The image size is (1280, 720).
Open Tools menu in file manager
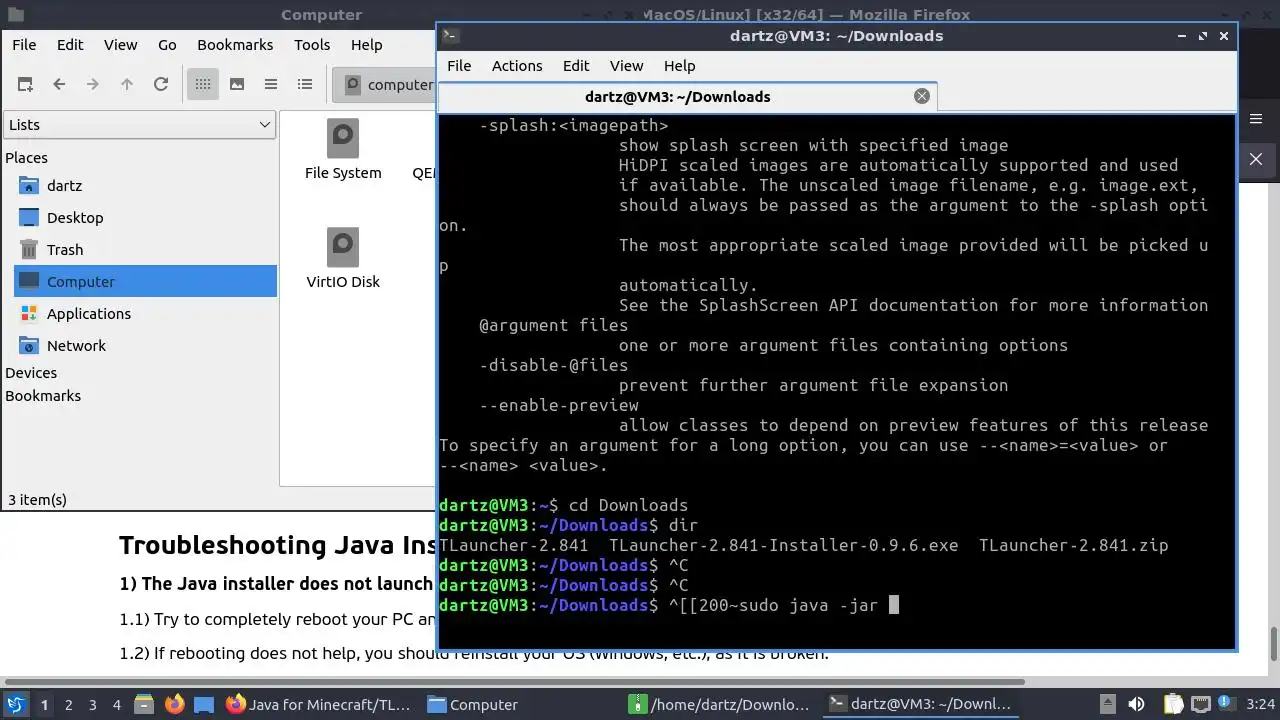click(x=312, y=45)
